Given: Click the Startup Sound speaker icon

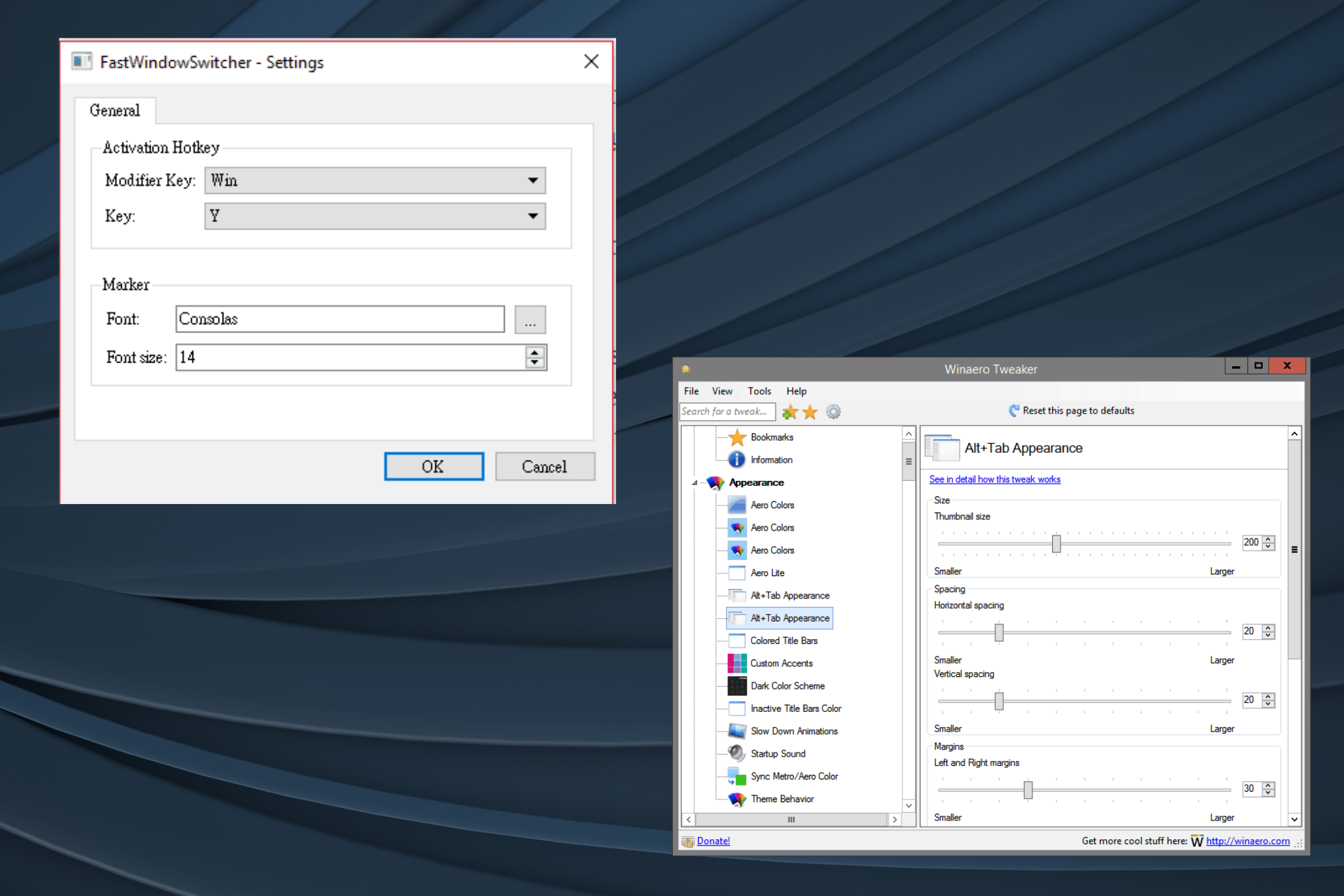Looking at the screenshot, I should (x=737, y=753).
